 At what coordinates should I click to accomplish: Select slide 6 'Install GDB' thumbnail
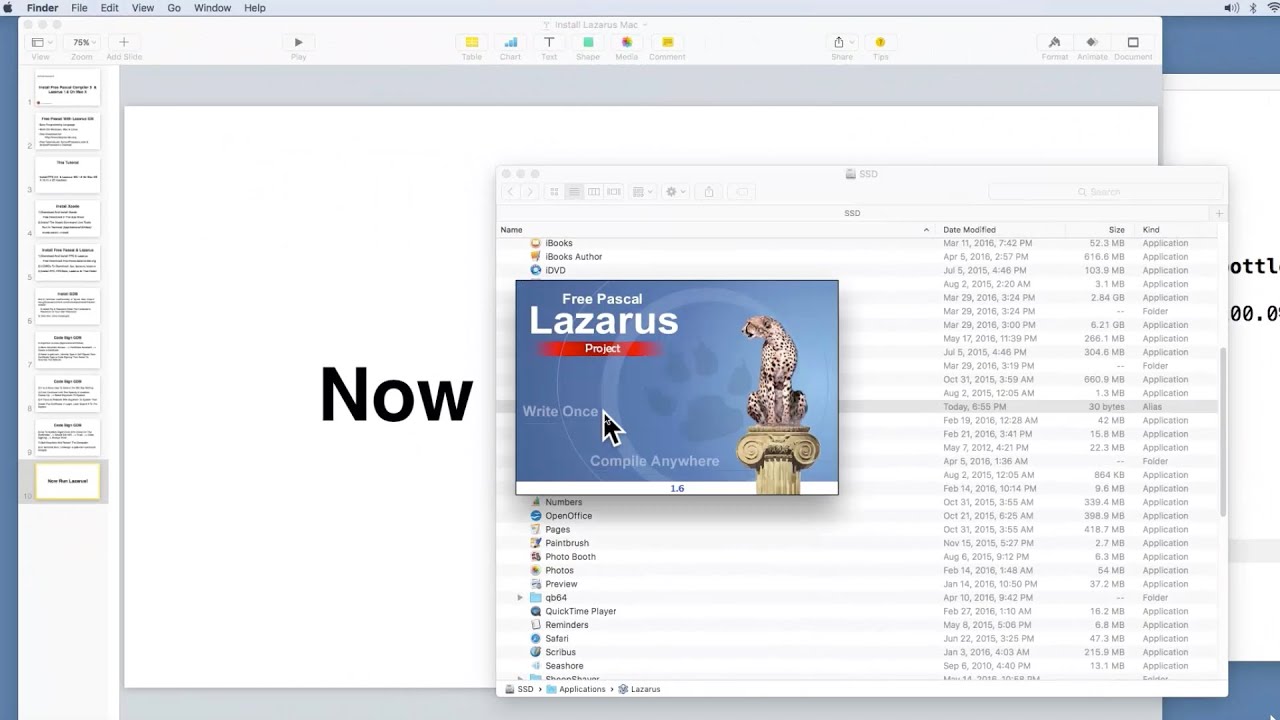click(x=67, y=307)
